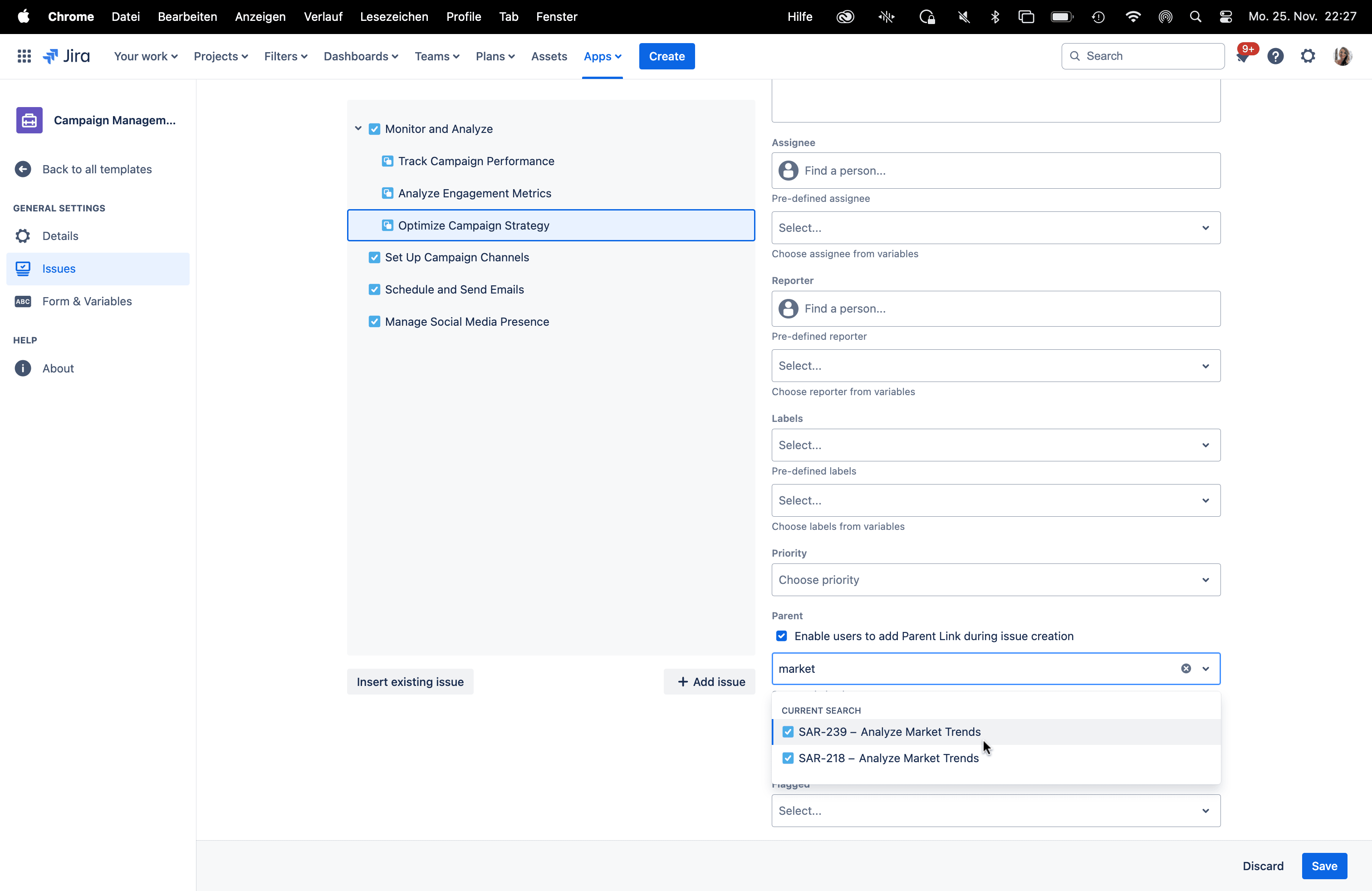Click Insert existing issue
Viewport: 1372px width, 891px height.
pyautogui.click(x=410, y=681)
